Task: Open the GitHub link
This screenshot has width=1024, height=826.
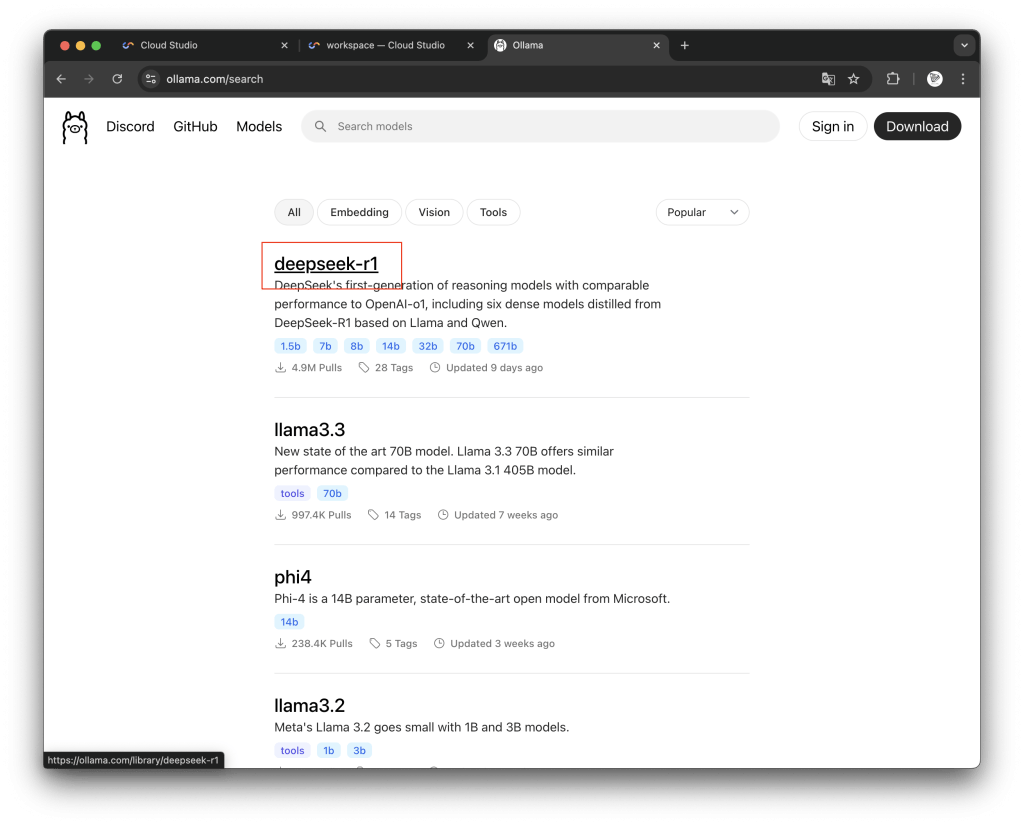Action: click(x=195, y=126)
